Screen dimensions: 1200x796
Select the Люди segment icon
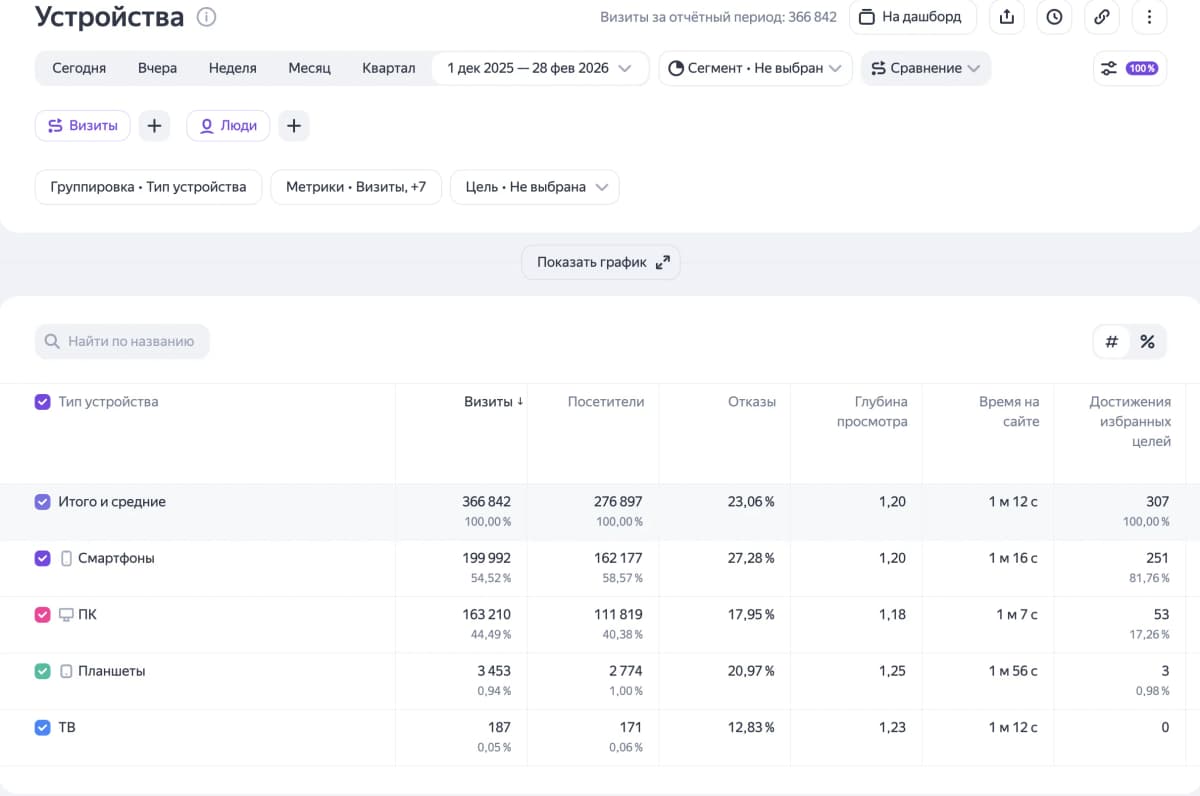point(206,125)
